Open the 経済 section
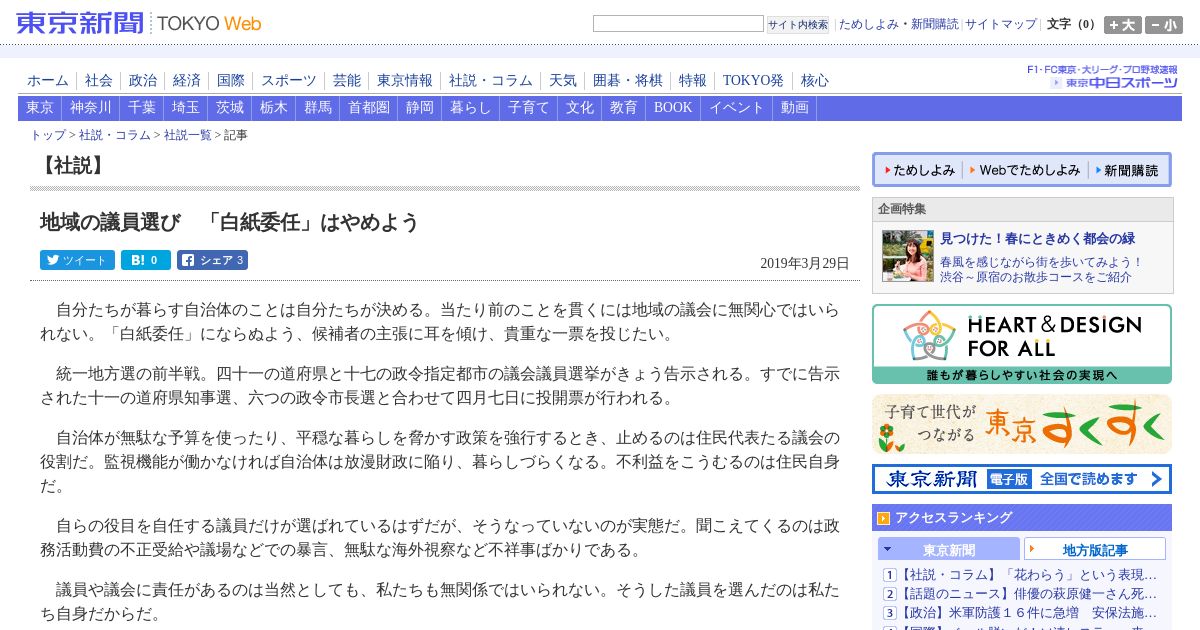This screenshot has width=1200, height=630. tap(187, 81)
